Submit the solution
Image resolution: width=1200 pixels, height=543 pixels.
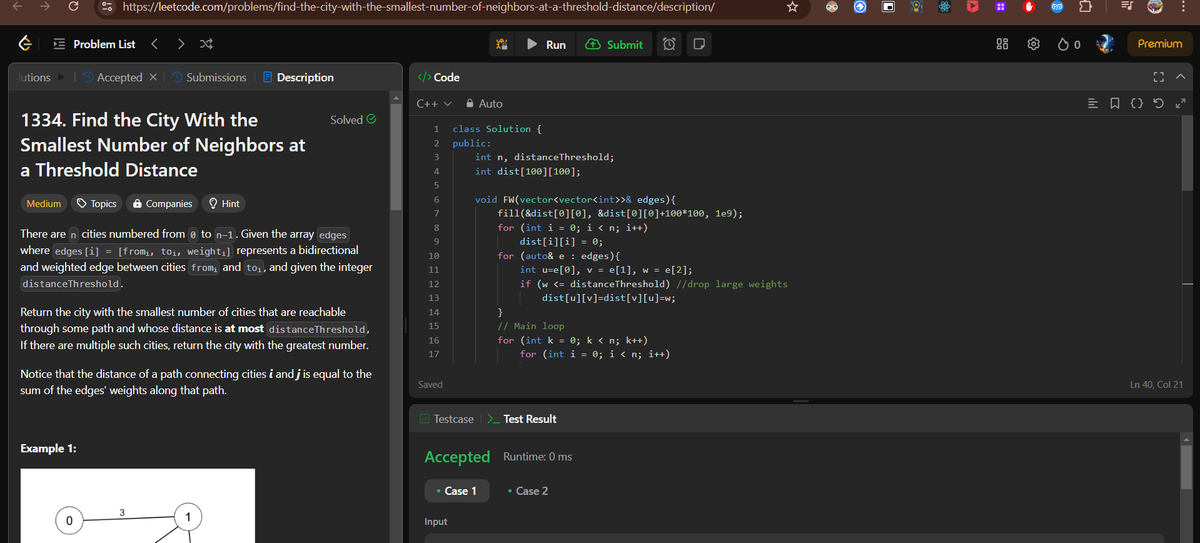coord(614,44)
